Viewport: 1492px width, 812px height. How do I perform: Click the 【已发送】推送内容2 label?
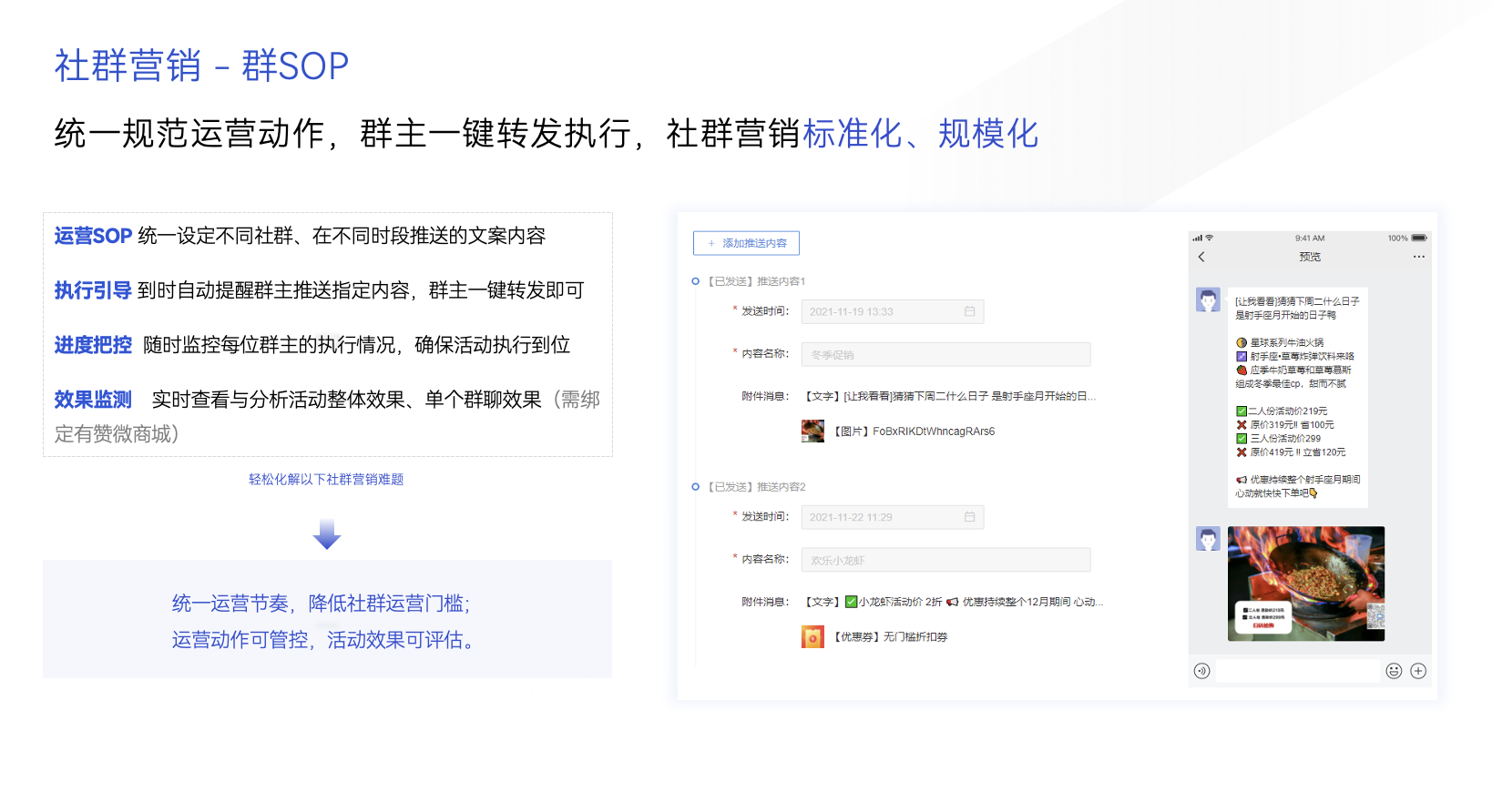pos(756,487)
